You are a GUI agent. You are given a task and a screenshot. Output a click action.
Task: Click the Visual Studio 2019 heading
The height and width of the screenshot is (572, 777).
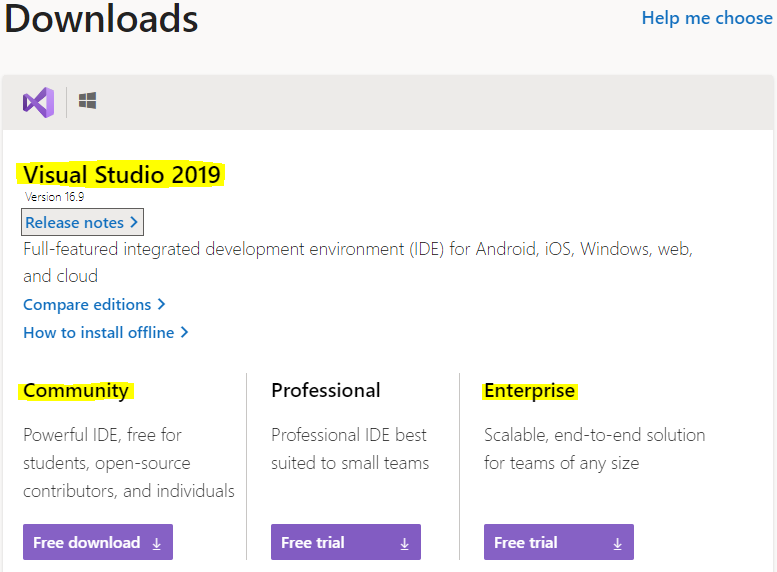click(x=122, y=174)
